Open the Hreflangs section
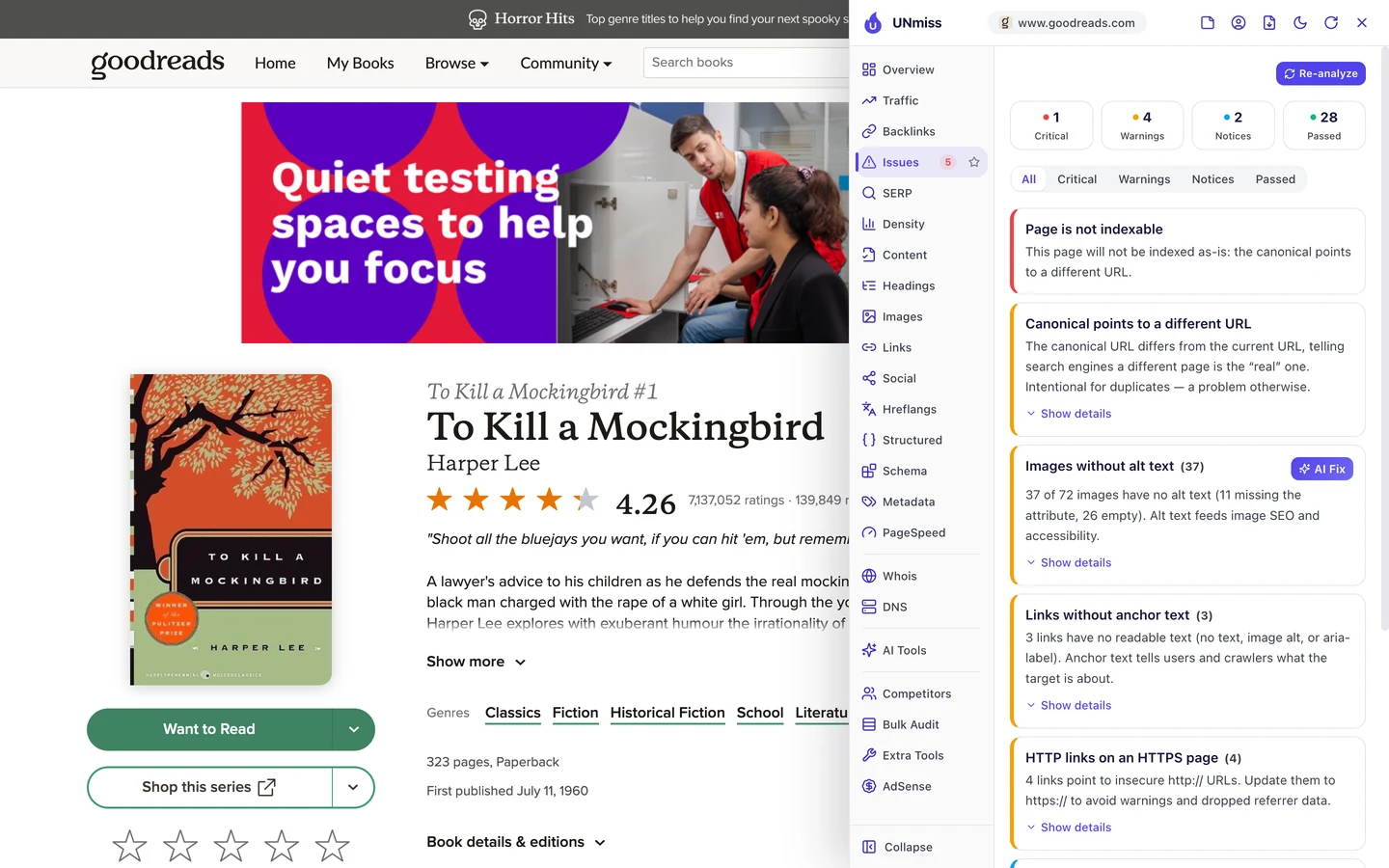The width and height of the screenshot is (1389, 868). pyautogui.click(x=921, y=409)
